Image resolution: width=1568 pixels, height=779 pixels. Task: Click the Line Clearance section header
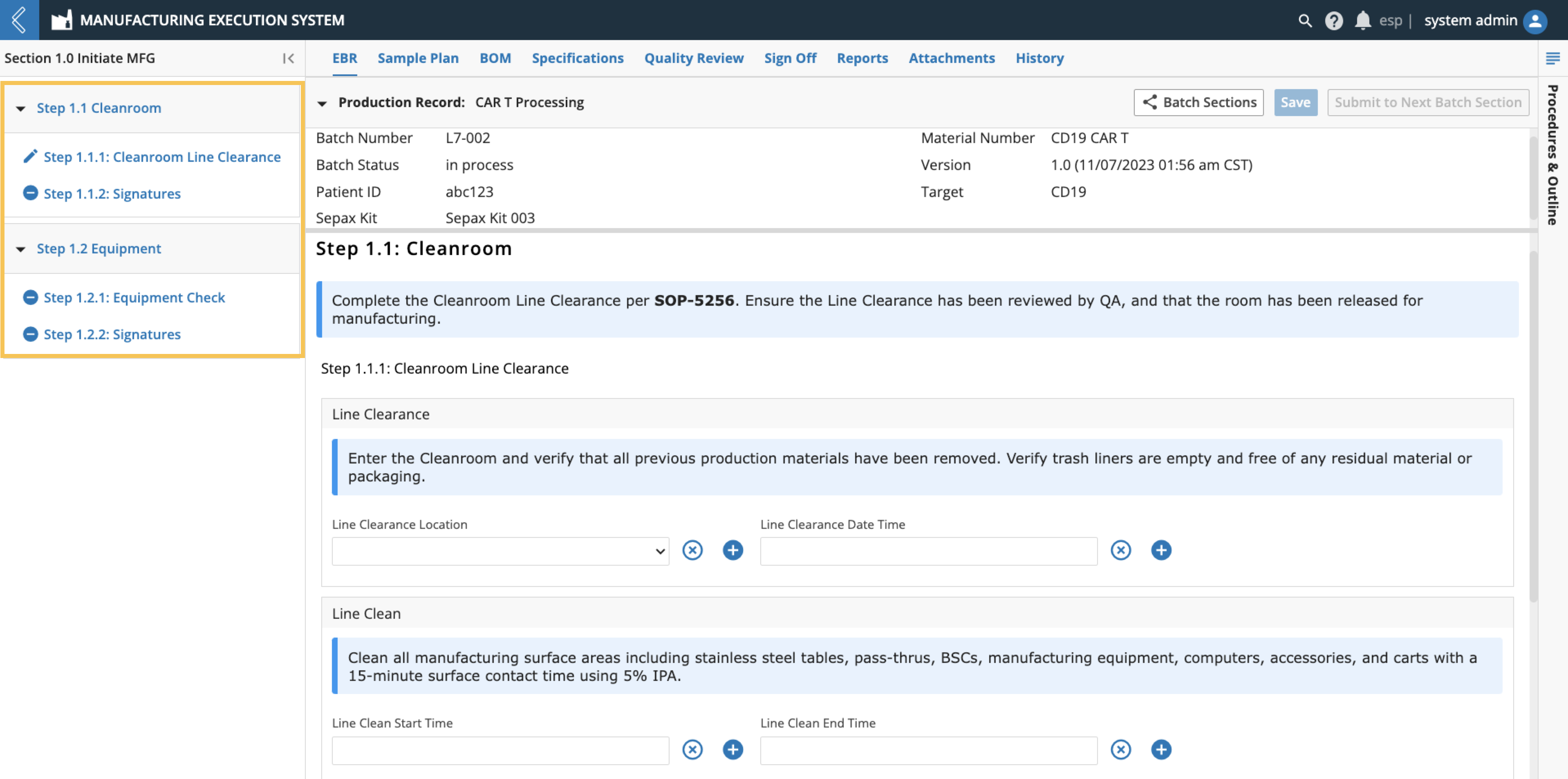[917, 414]
